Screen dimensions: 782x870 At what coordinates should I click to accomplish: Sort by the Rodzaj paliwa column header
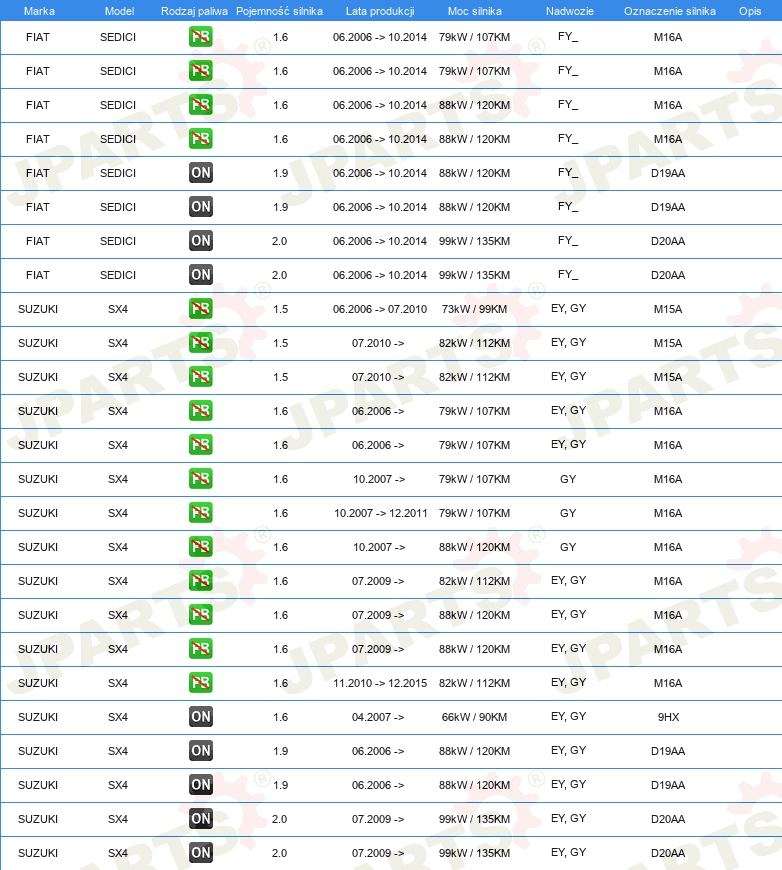pyautogui.click(x=194, y=11)
